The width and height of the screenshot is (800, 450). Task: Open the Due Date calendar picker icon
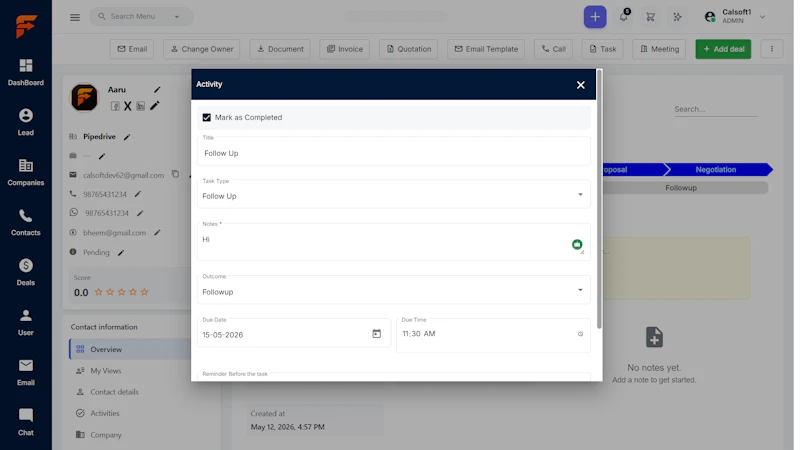coord(377,334)
